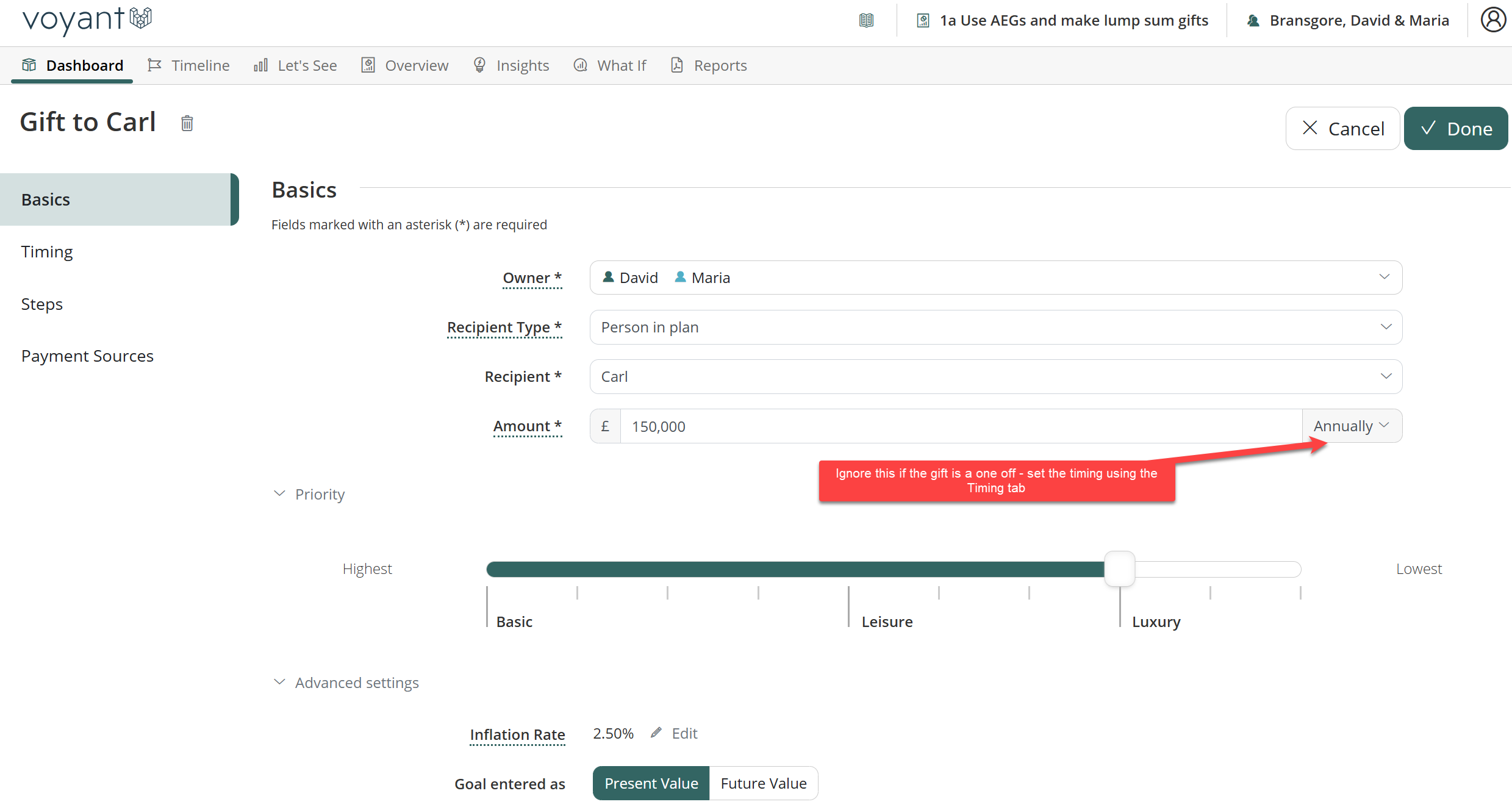Screen dimensions: 1512x810
Task: Click the Voyant owl logo
Action: 141,18
